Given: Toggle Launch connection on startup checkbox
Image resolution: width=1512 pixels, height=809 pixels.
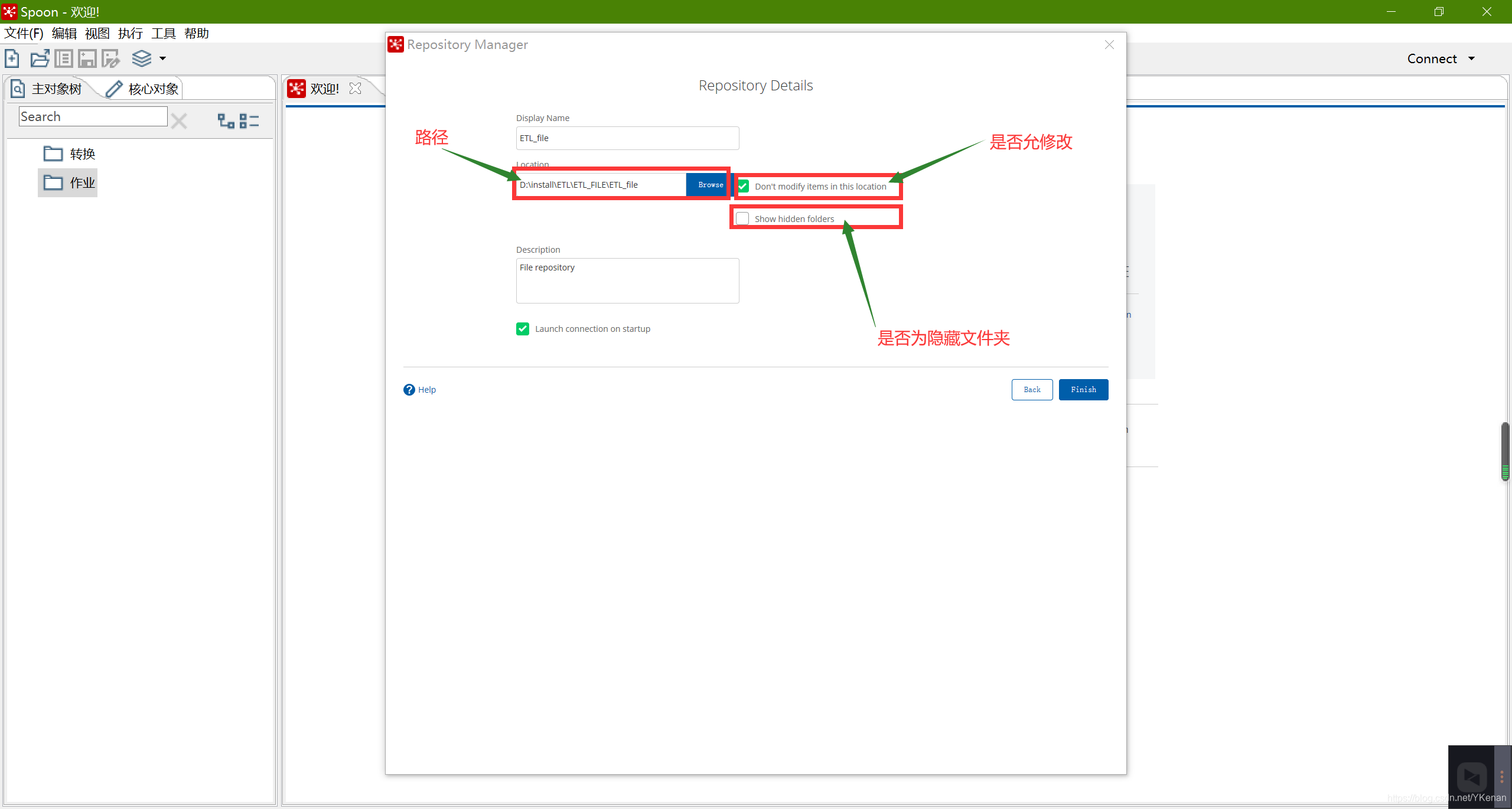Looking at the screenshot, I should (x=521, y=328).
